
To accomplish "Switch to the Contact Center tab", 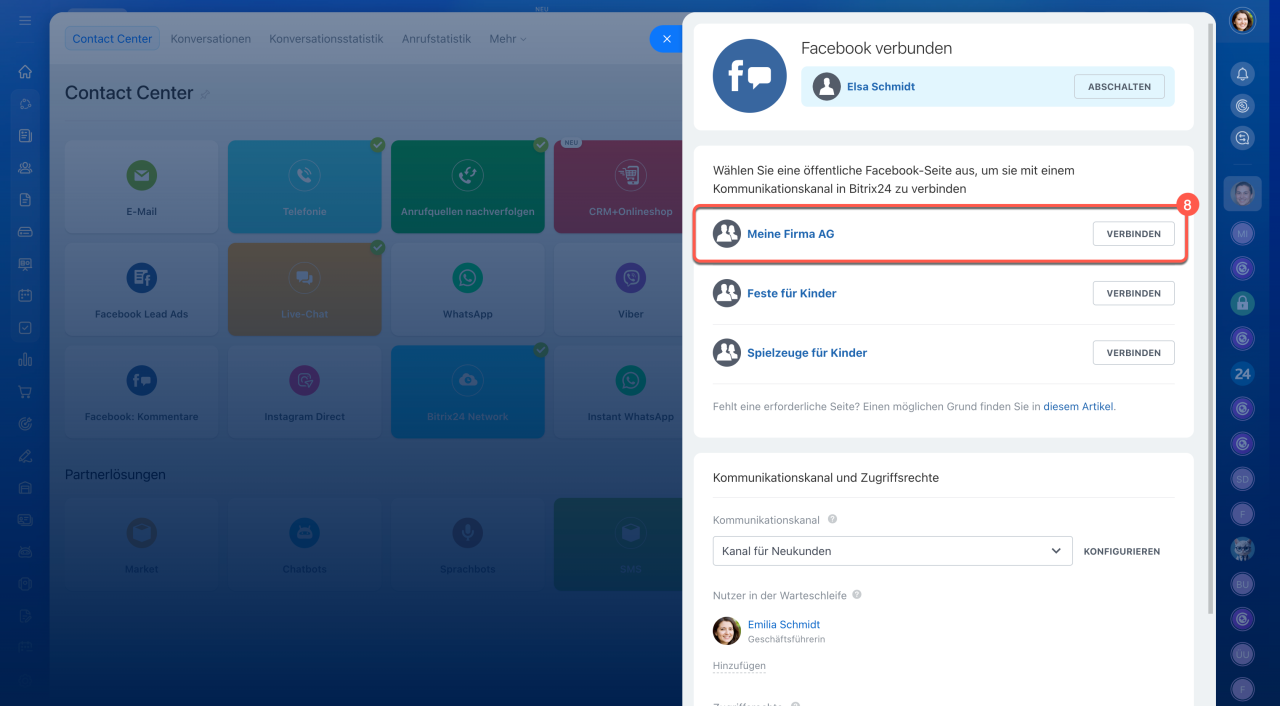I will coord(112,39).
